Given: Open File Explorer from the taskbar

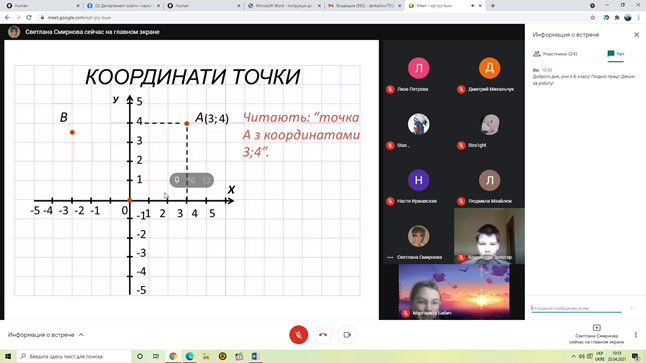Looking at the screenshot, I should 206,356.
